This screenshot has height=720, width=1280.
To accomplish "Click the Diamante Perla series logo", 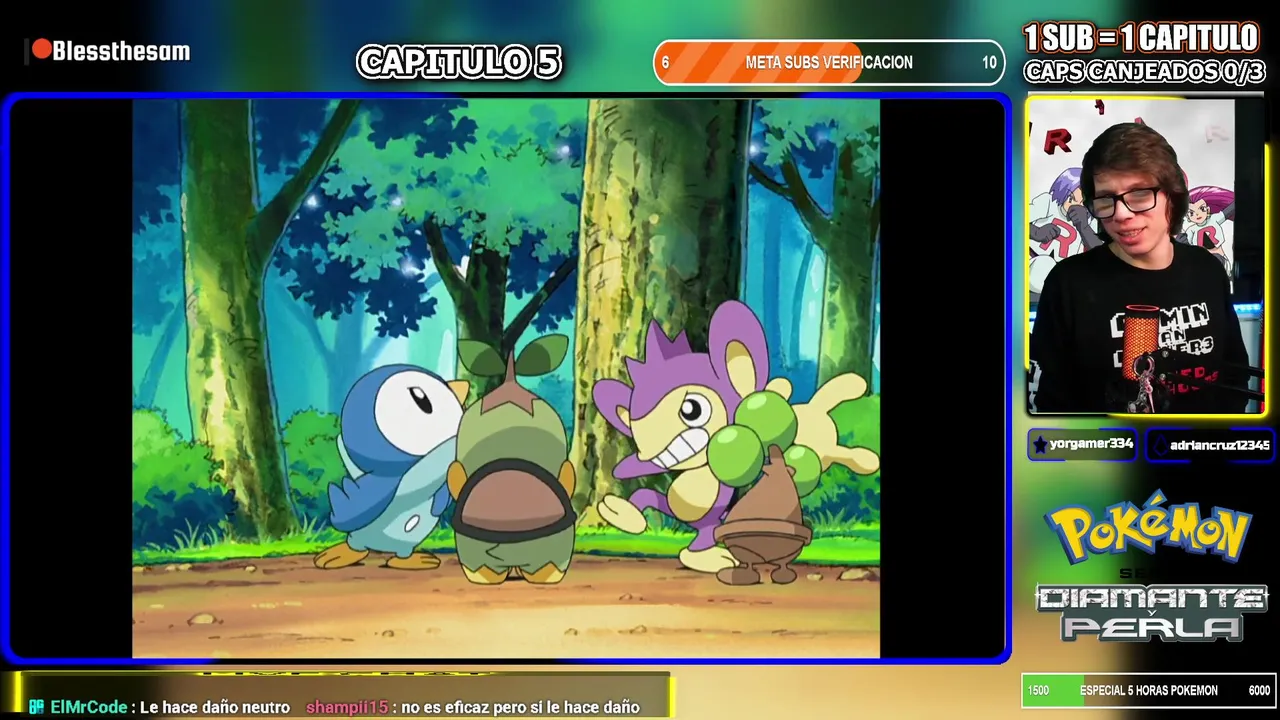I will [1151, 612].
